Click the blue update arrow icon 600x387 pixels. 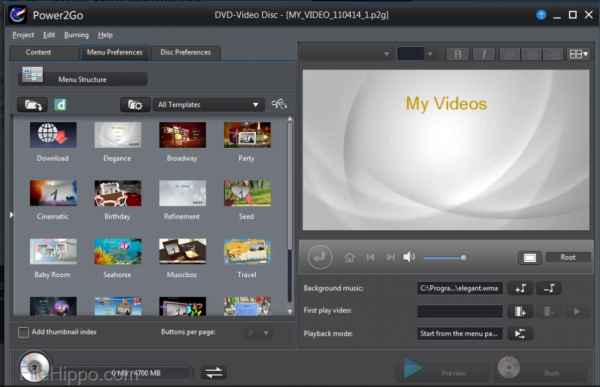pyautogui.click(x=541, y=15)
